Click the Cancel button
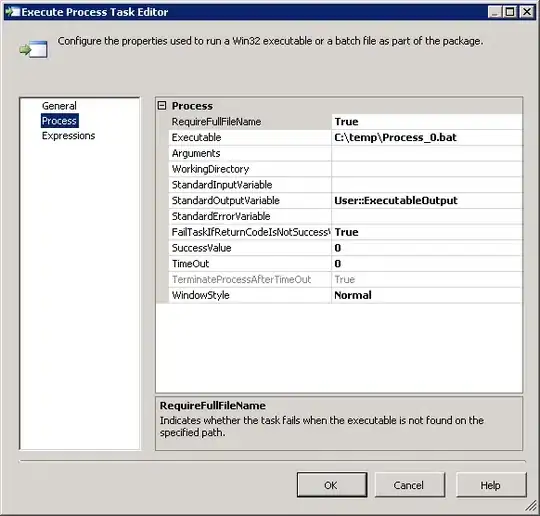Viewport: 540px width, 516px height. [x=409, y=485]
